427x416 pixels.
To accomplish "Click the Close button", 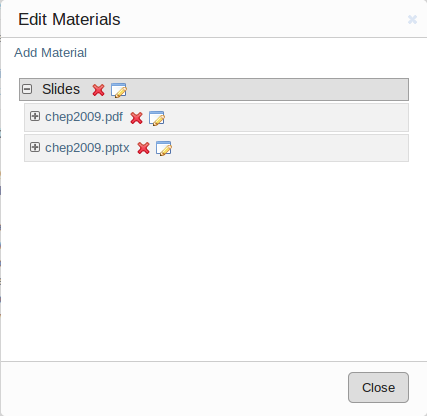I will tap(378, 388).
